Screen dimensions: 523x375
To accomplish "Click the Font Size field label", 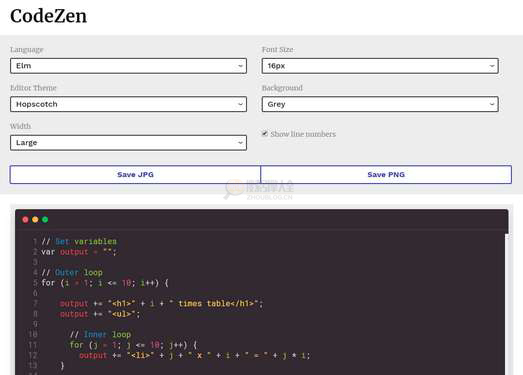I will coord(278,50).
